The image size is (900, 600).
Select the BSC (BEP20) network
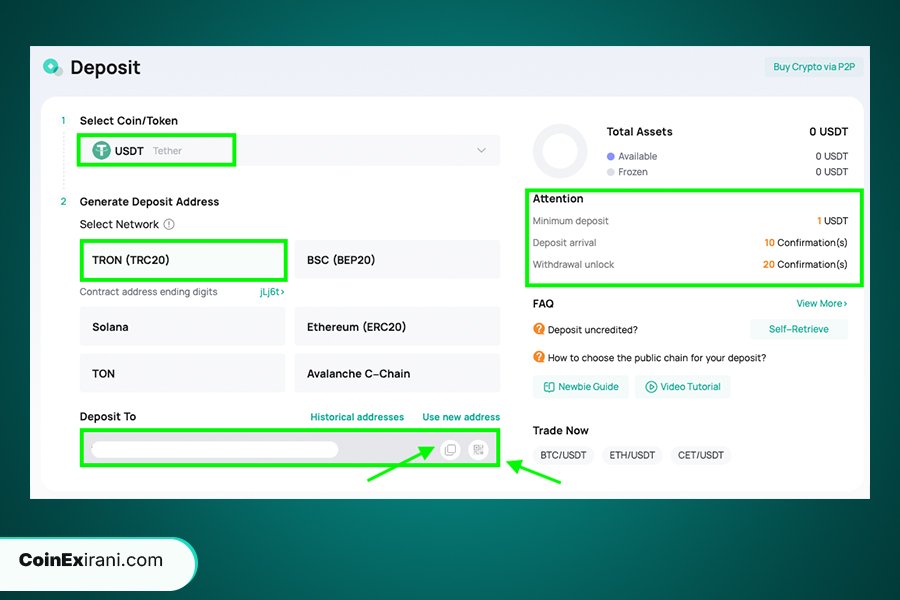tap(397, 260)
